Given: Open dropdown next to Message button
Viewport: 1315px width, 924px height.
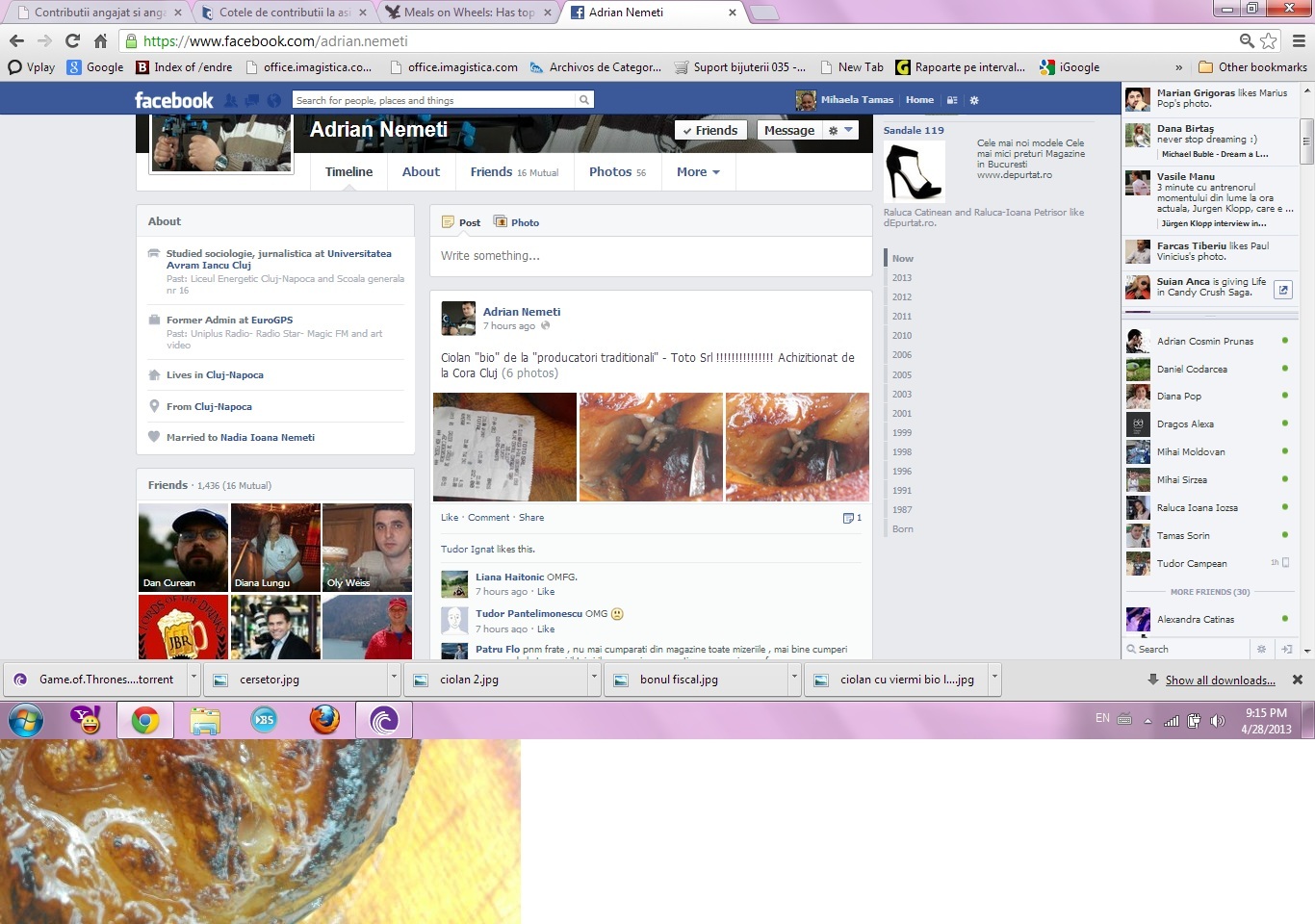Looking at the screenshot, I should pyautogui.click(x=840, y=130).
